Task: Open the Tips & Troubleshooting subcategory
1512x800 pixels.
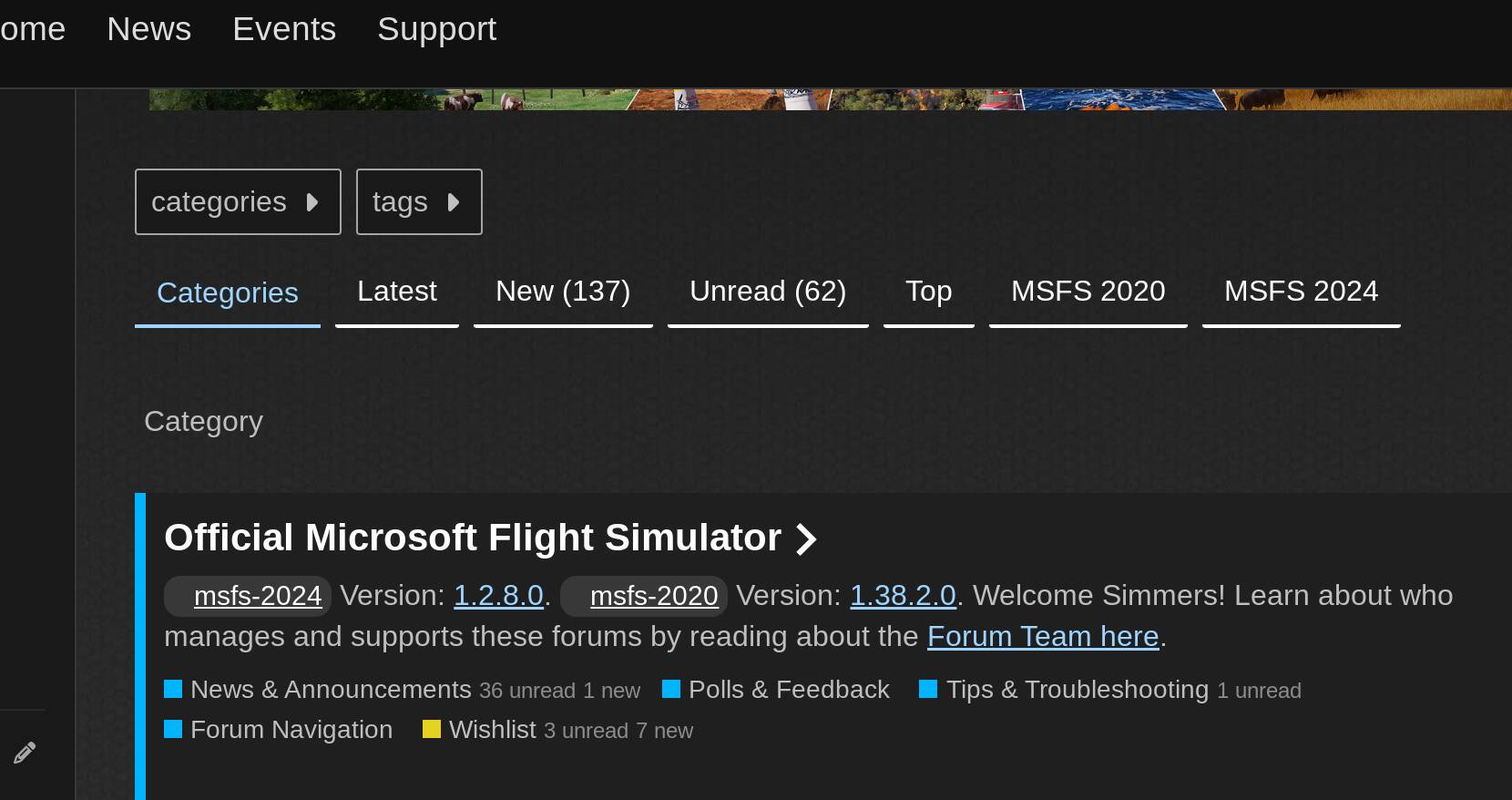Action: coord(1076,690)
